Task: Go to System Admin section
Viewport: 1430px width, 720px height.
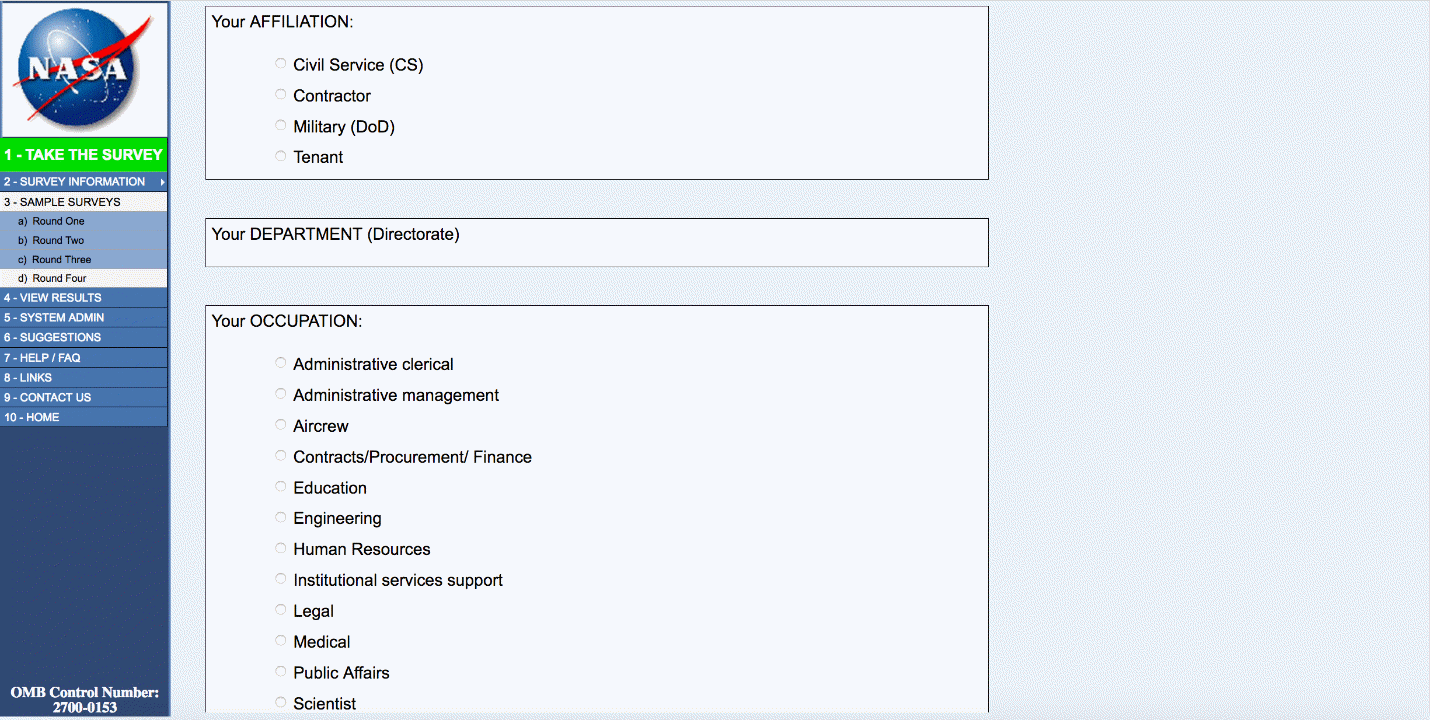Action: [54, 318]
